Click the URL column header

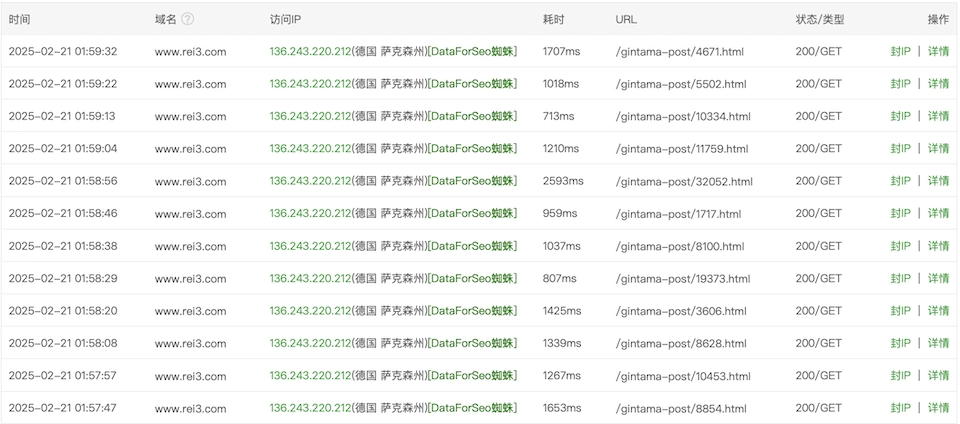(626, 19)
